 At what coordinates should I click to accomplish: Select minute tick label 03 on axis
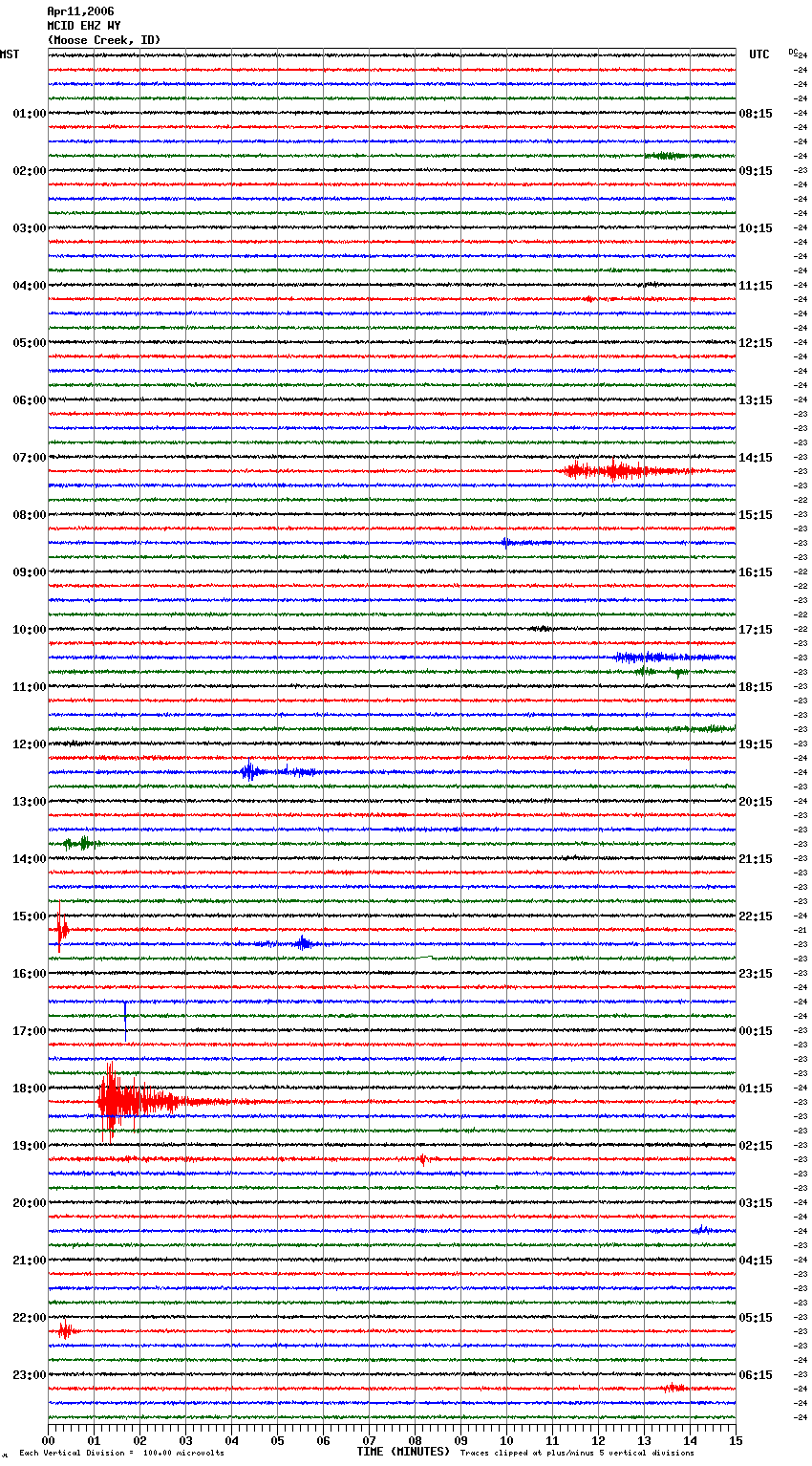(186, 1439)
